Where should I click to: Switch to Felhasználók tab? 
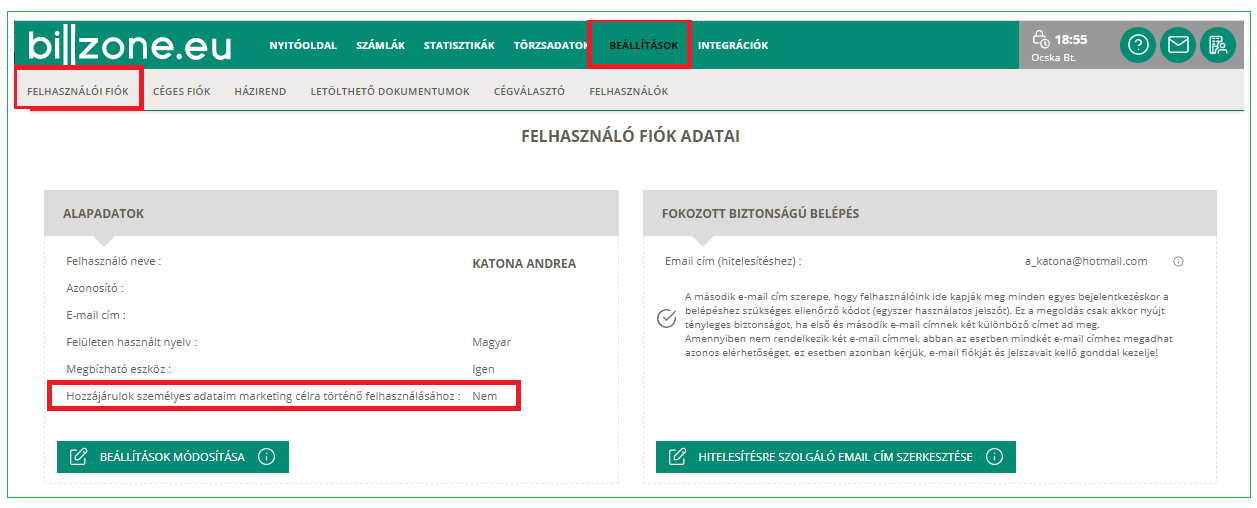628,91
